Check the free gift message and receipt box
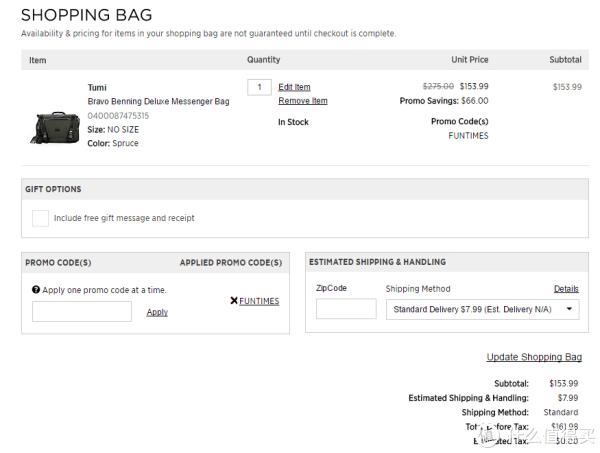Screen dimensions: 600x453 coord(40,218)
